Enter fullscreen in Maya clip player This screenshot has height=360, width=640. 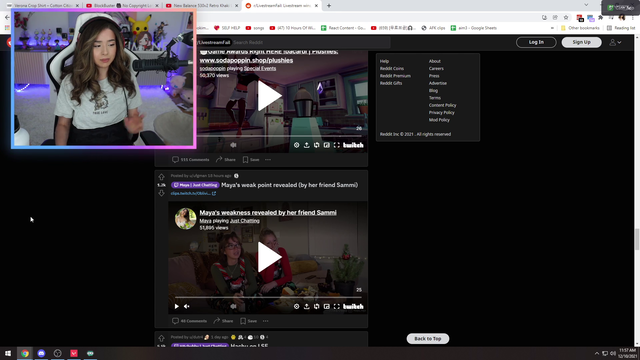click(337, 306)
